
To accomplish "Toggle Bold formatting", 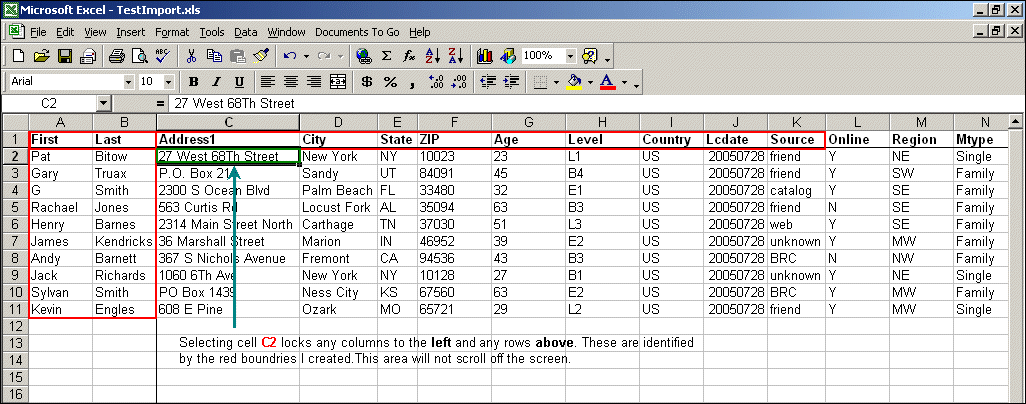I will pyautogui.click(x=194, y=82).
